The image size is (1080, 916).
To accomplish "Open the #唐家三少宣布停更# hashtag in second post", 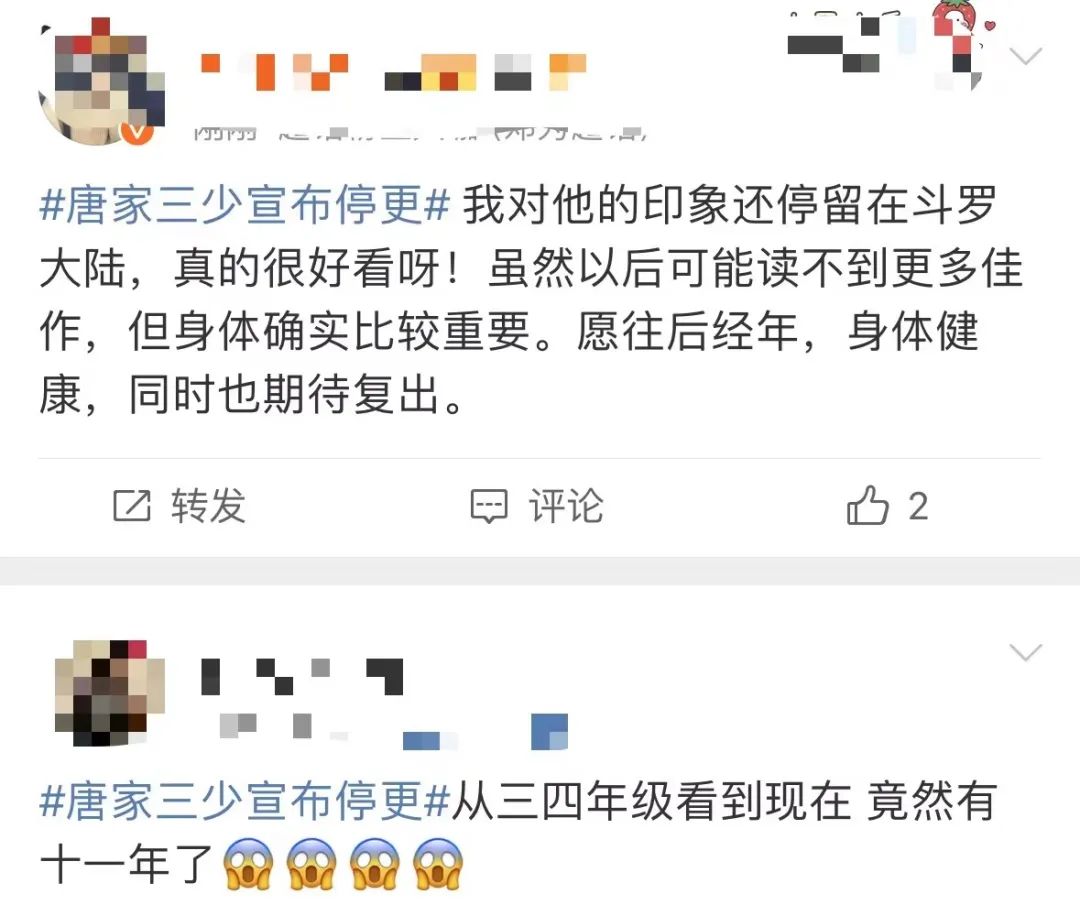I will pyautogui.click(x=245, y=801).
